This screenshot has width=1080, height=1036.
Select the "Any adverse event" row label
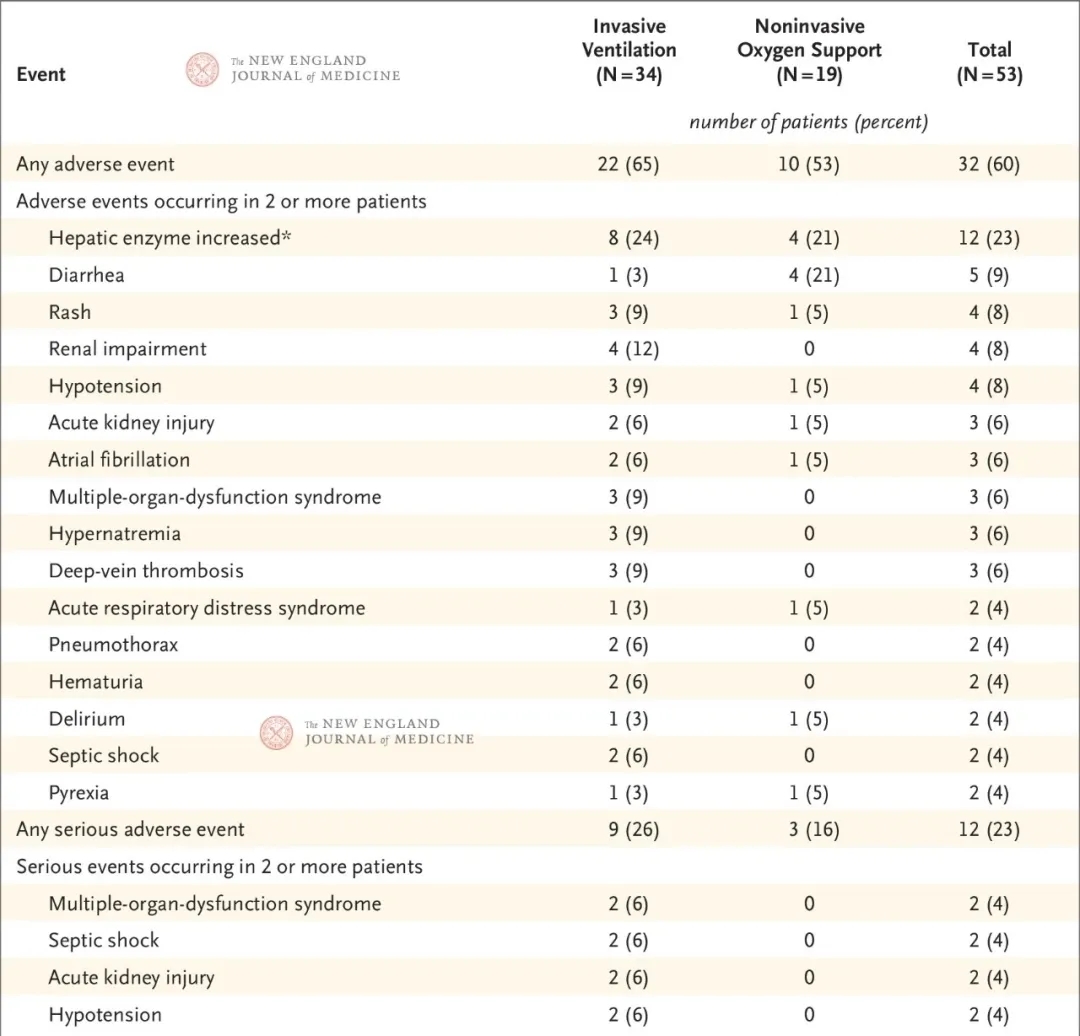(x=95, y=164)
